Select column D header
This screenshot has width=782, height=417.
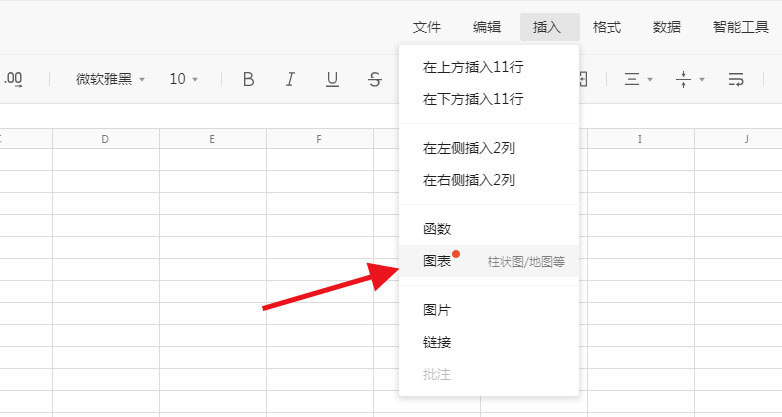[106, 139]
